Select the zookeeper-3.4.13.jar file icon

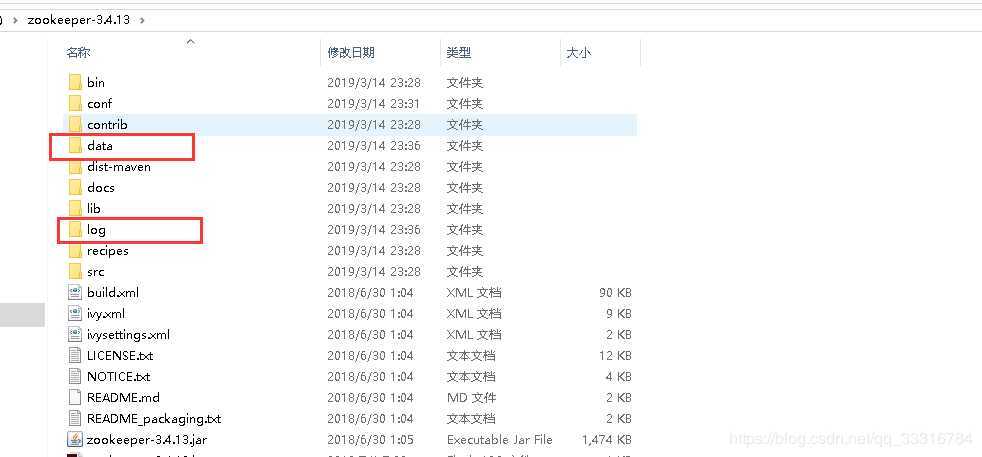[x=75, y=439]
